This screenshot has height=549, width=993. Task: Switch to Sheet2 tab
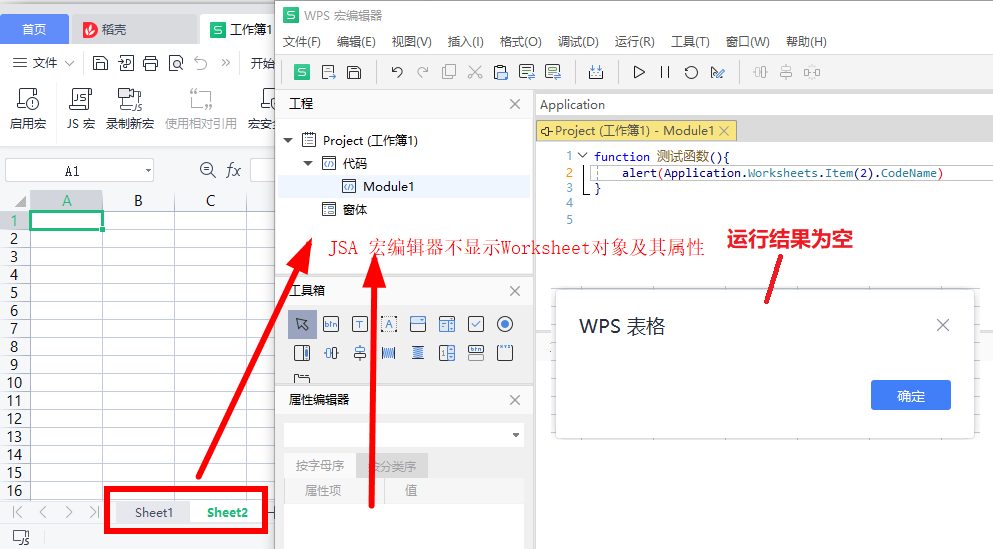click(x=227, y=512)
